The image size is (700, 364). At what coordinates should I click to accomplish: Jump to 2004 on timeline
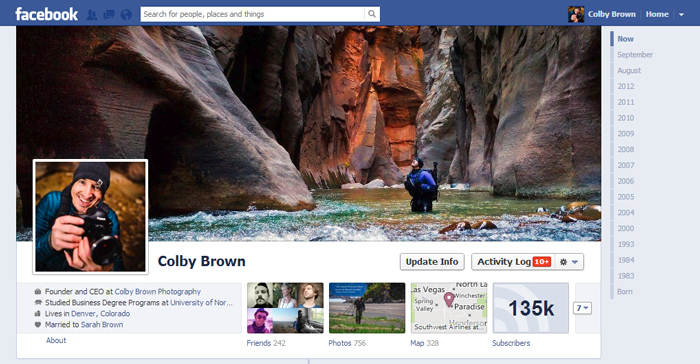coord(625,213)
